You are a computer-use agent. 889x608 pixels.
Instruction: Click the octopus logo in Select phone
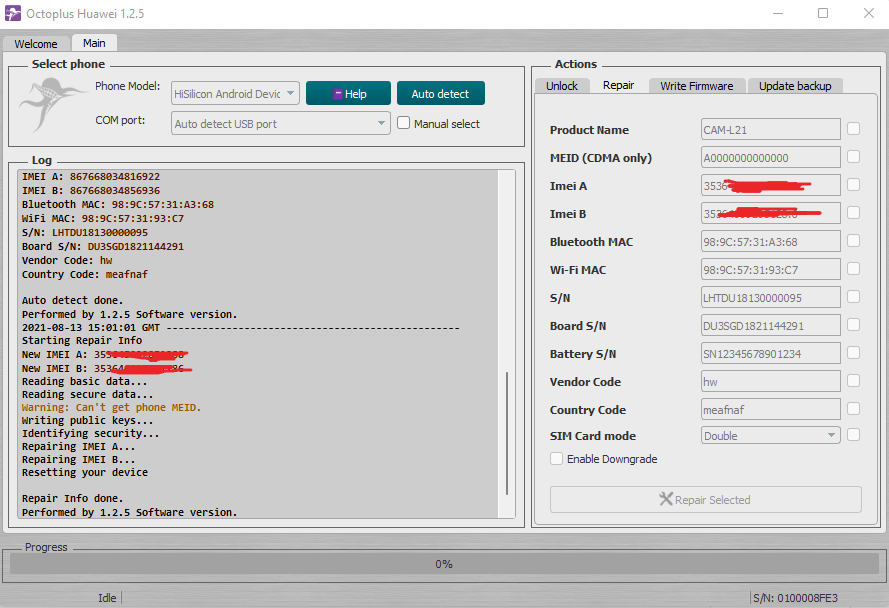(52, 104)
